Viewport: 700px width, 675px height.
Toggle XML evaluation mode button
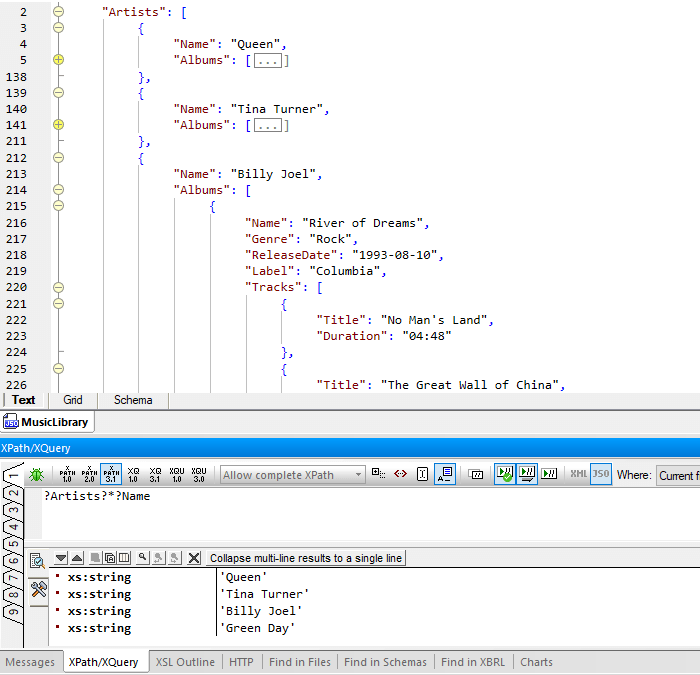click(579, 474)
